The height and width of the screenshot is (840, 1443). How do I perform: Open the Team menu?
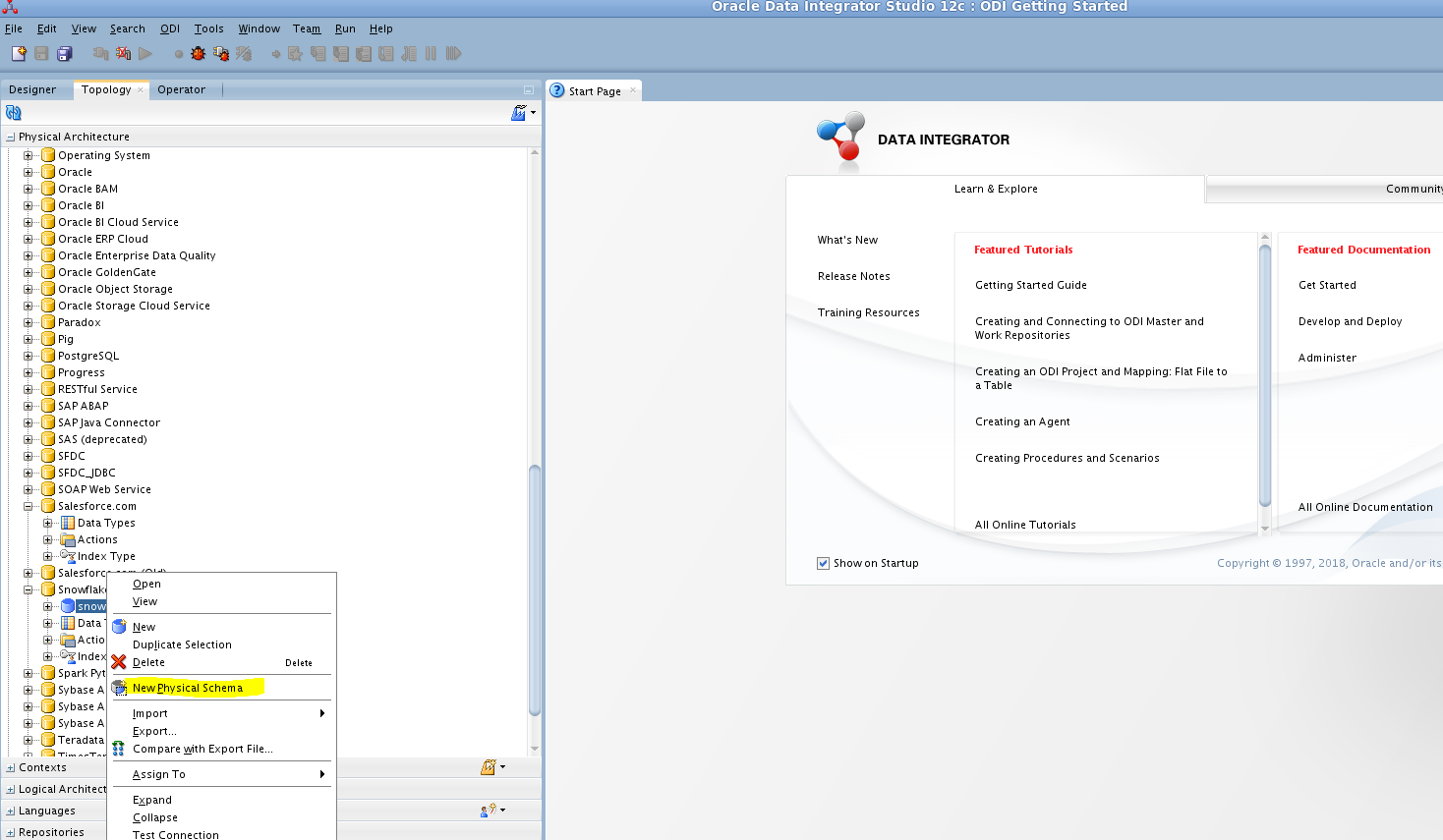(307, 28)
